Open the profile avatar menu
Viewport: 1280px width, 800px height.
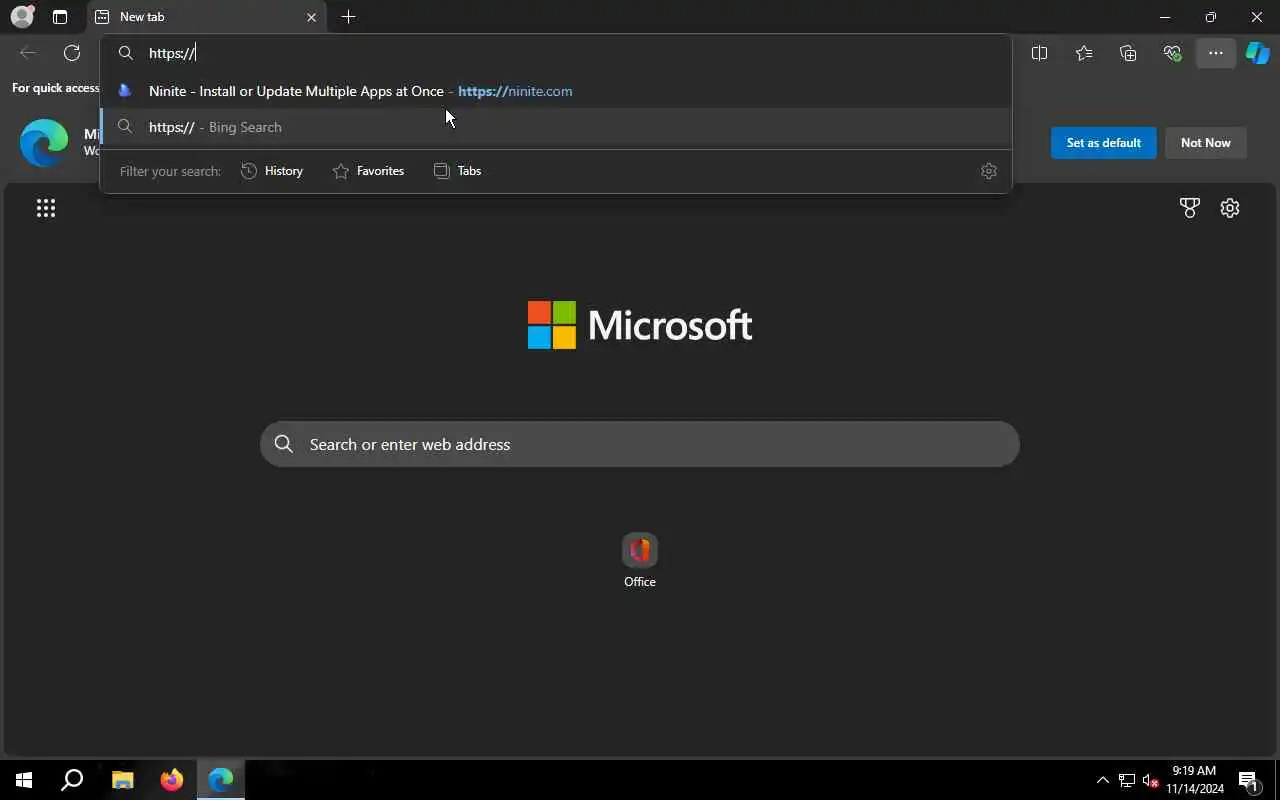[x=22, y=17]
